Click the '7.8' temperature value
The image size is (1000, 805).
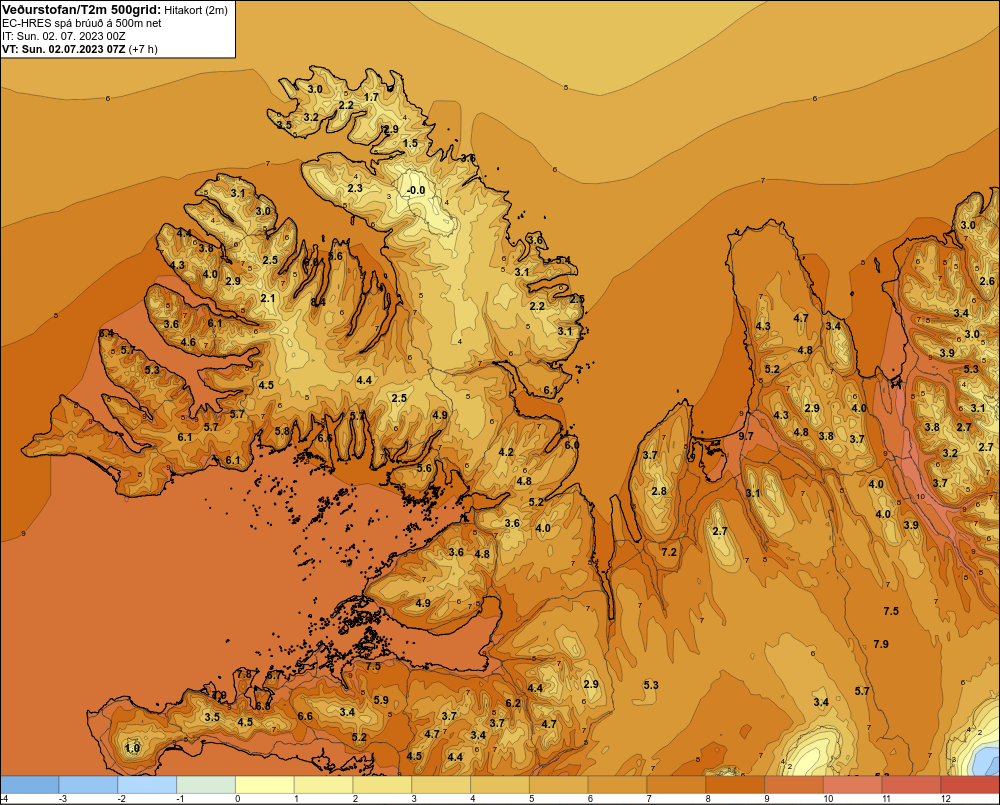click(244, 674)
